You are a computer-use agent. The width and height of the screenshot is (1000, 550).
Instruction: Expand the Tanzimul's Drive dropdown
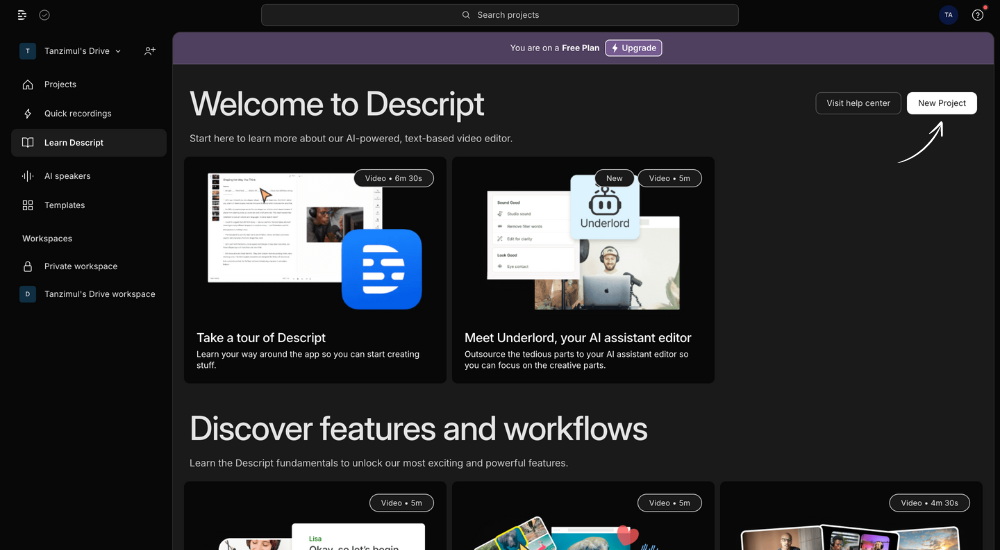click(x=83, y=51)
